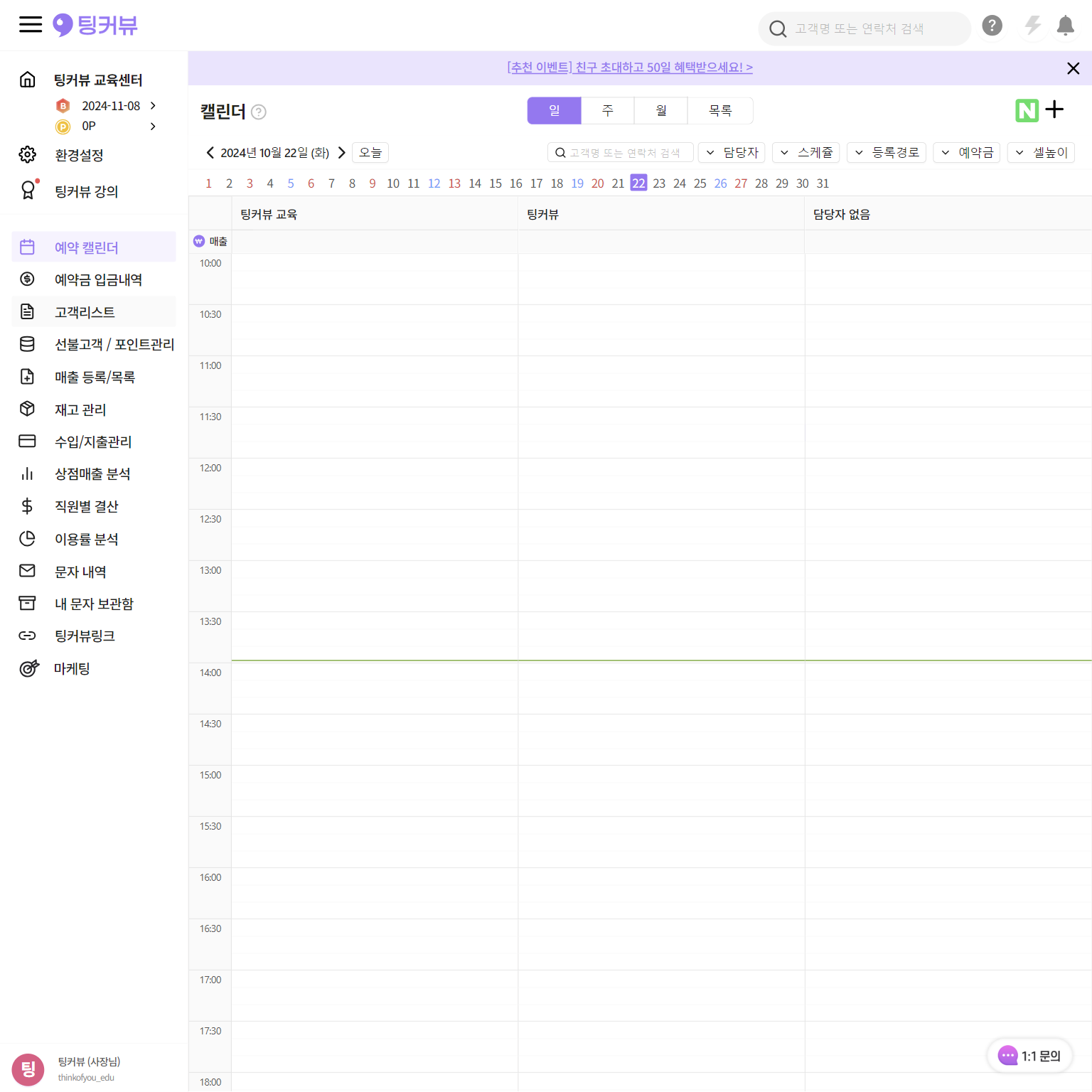The height and width of the screenshot is (1092, 1092).
Task: Select 예약 캘린더 menu item
Action: (x=94, y=247)
